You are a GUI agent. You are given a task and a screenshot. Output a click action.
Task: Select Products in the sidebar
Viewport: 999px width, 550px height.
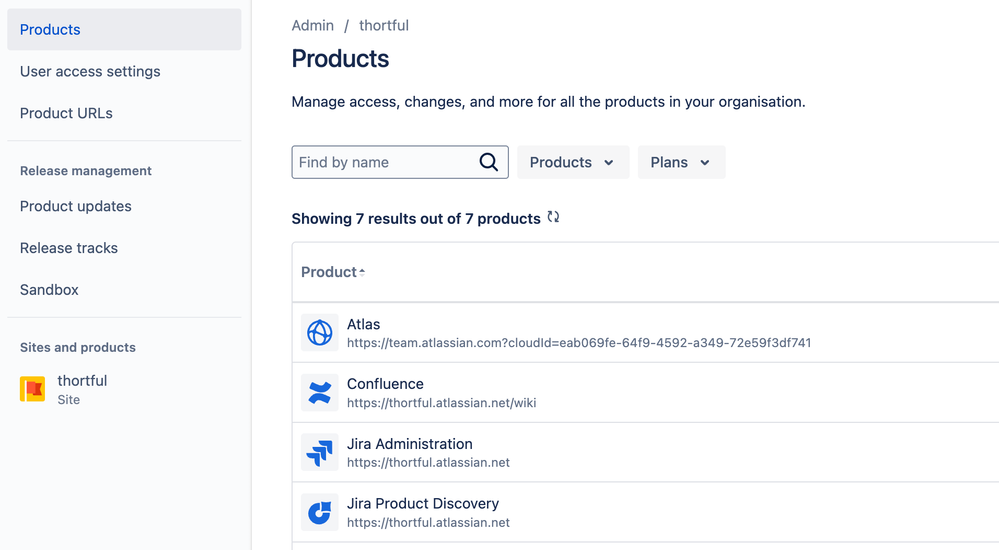click(x=124, y=29)
